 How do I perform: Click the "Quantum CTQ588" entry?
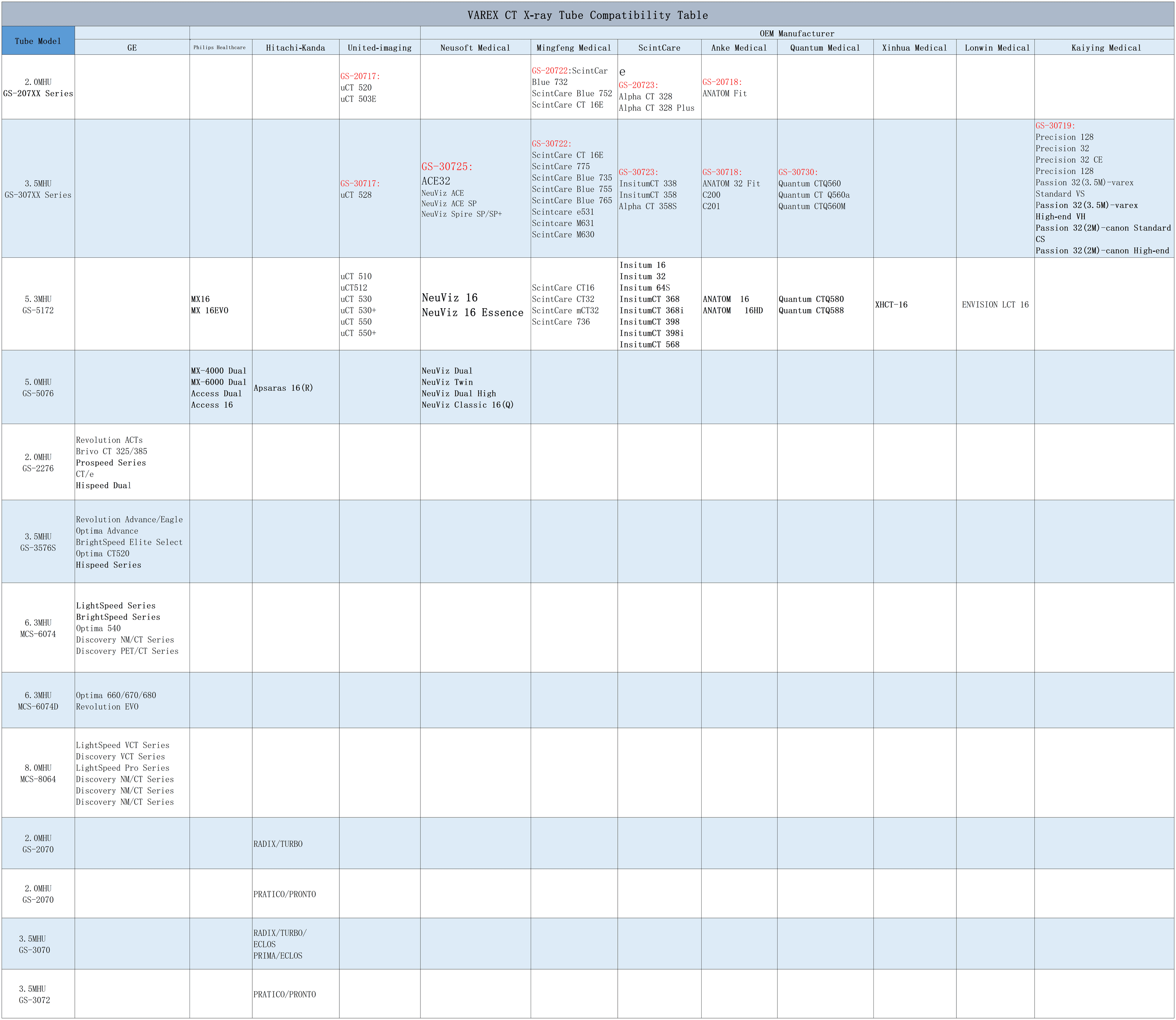811,310
